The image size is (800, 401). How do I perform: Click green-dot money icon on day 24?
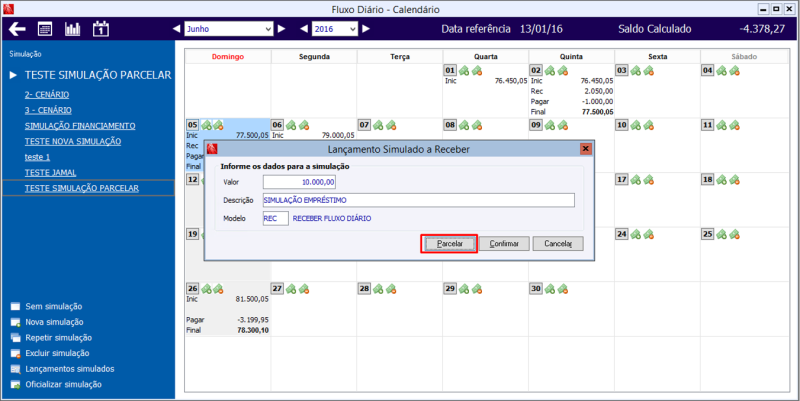click(x=636, y=234)
